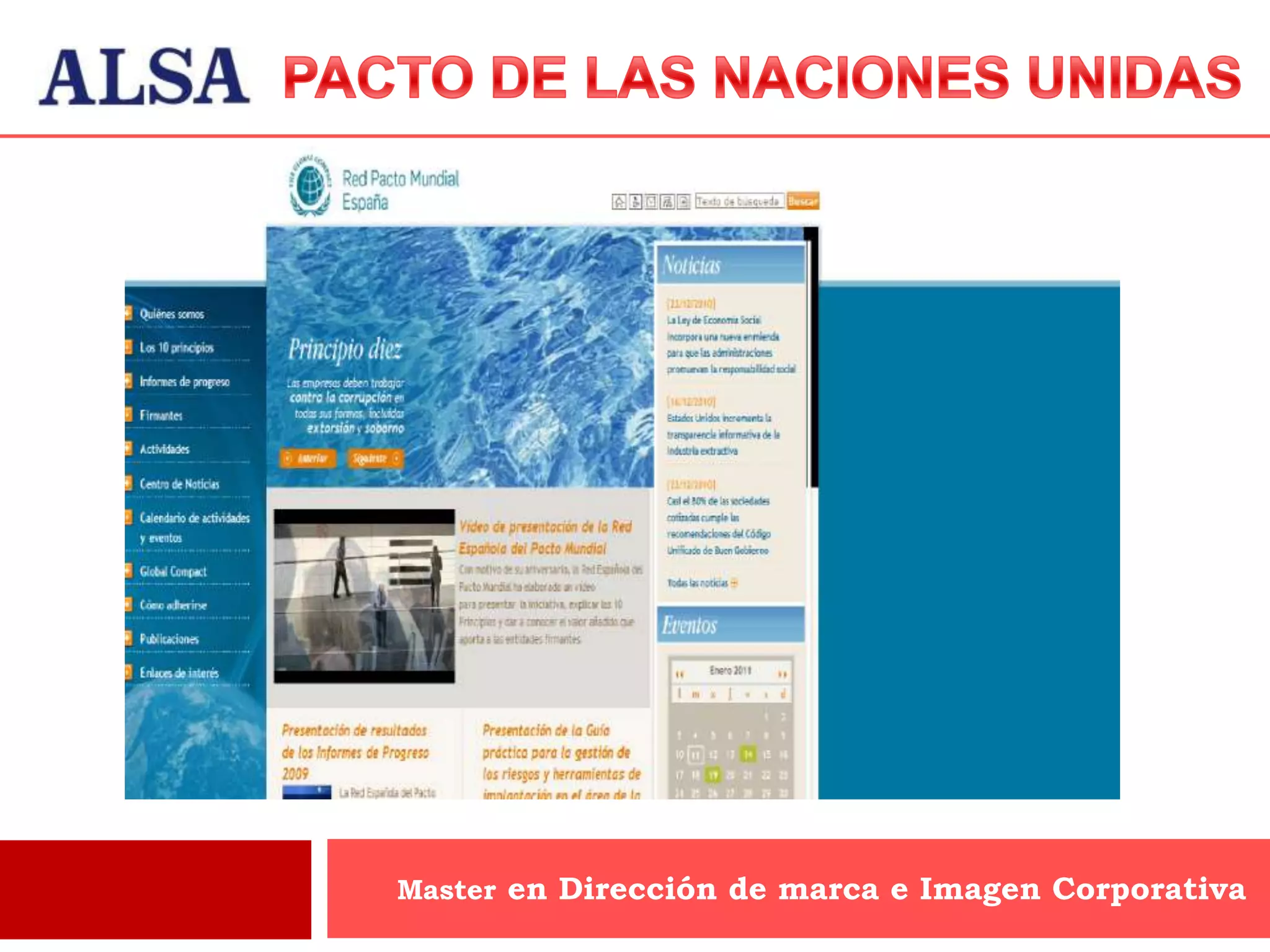Open Calendario de actividades y eventos
The height and width of the screenshot is (952, 1270).
coord(194,527)
